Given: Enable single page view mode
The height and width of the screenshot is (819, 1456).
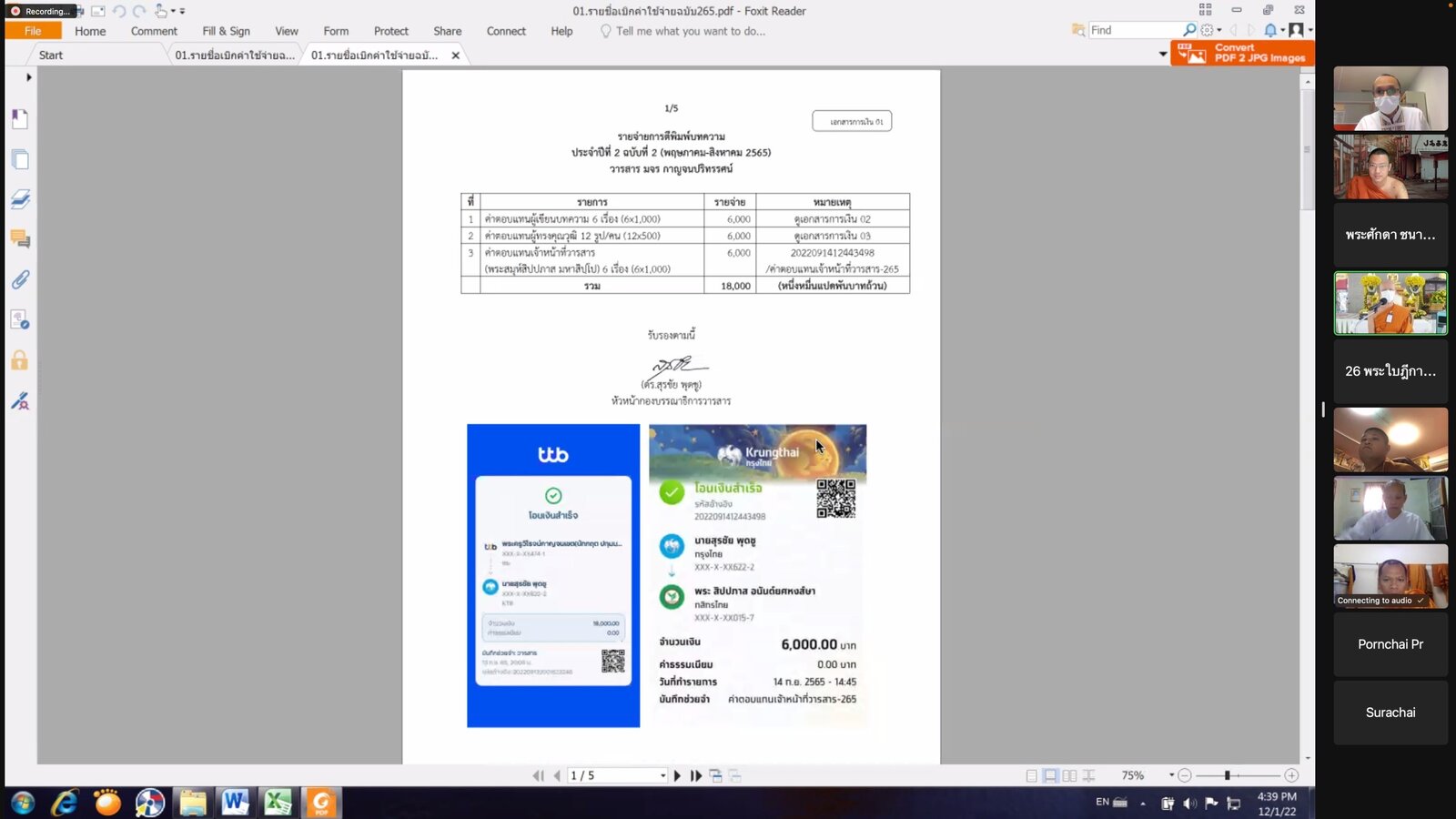Looking at the screenshot, I should pos(1031,775).
